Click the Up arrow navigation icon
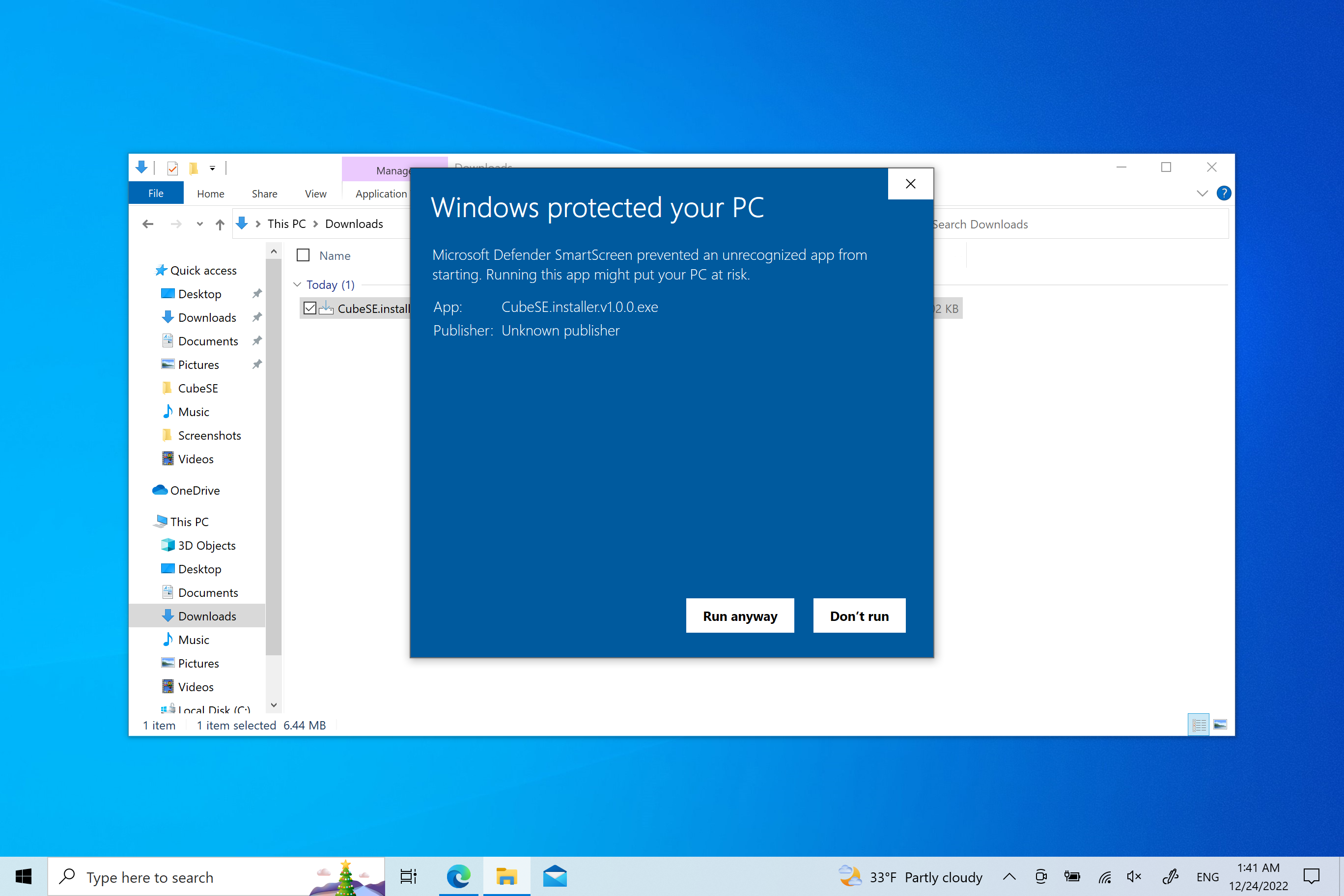This screenshot has height=896, width=1344. (x=220, y=224)
